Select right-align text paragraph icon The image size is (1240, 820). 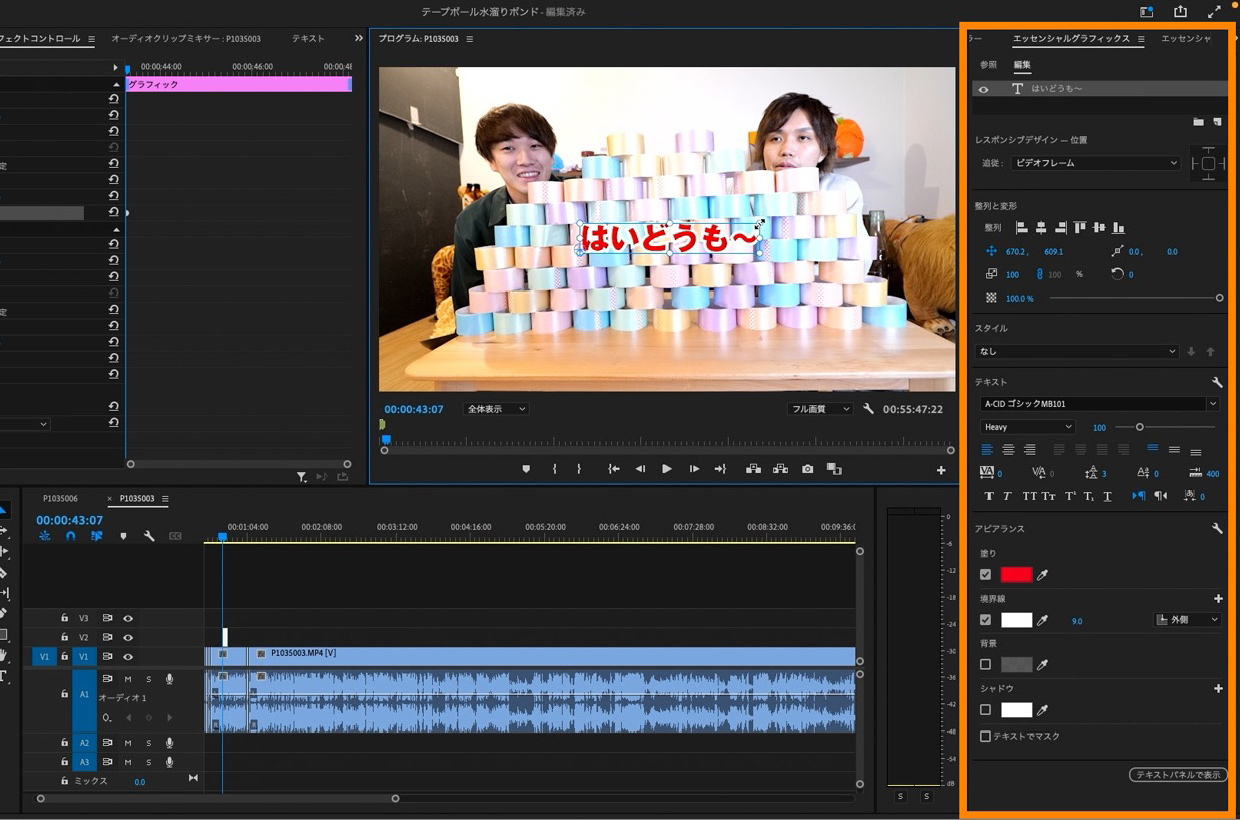tap(1029, 450)
